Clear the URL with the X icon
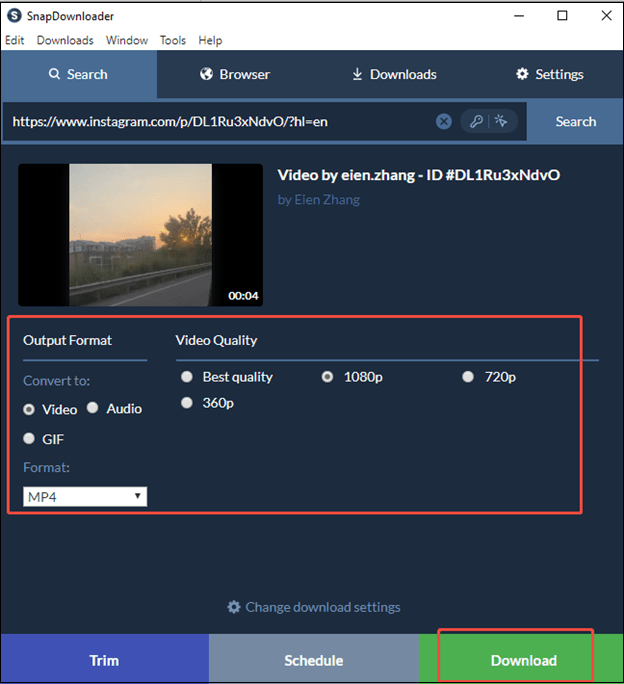624x684 pixels. tap(444, 121)
